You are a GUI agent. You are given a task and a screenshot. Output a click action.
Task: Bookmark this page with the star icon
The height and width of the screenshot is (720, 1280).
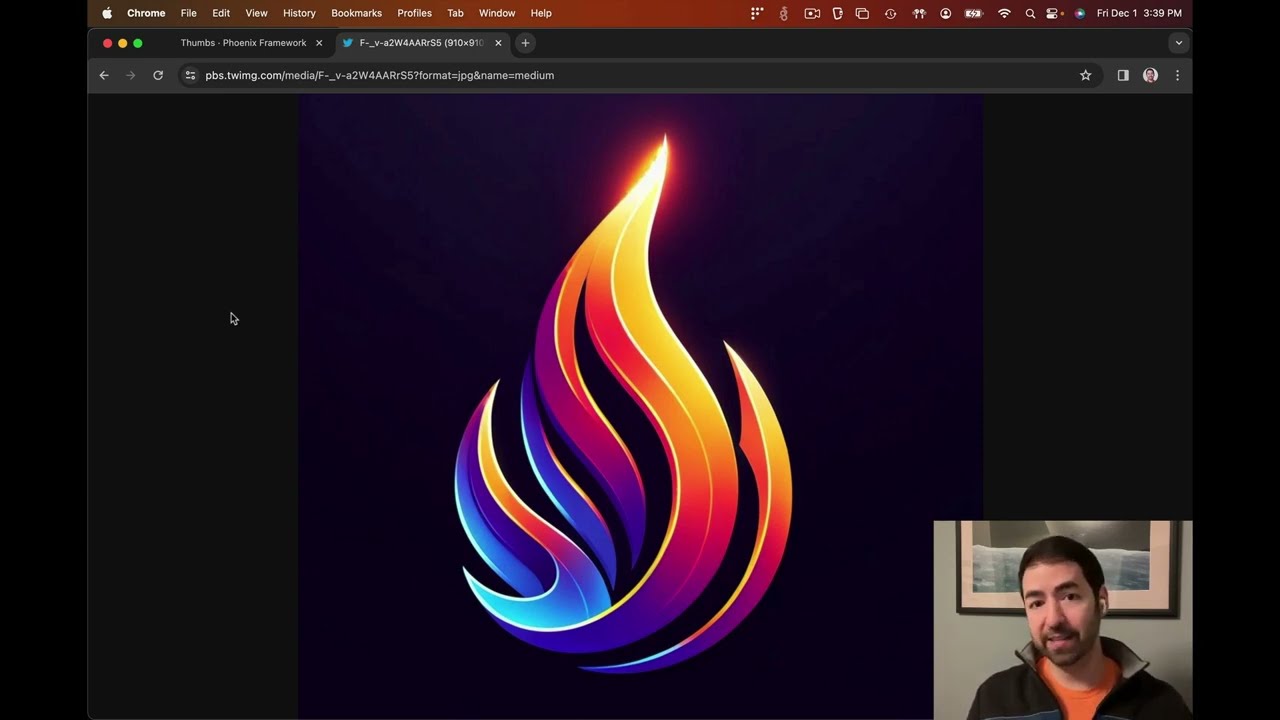(x=1085, y=75)
